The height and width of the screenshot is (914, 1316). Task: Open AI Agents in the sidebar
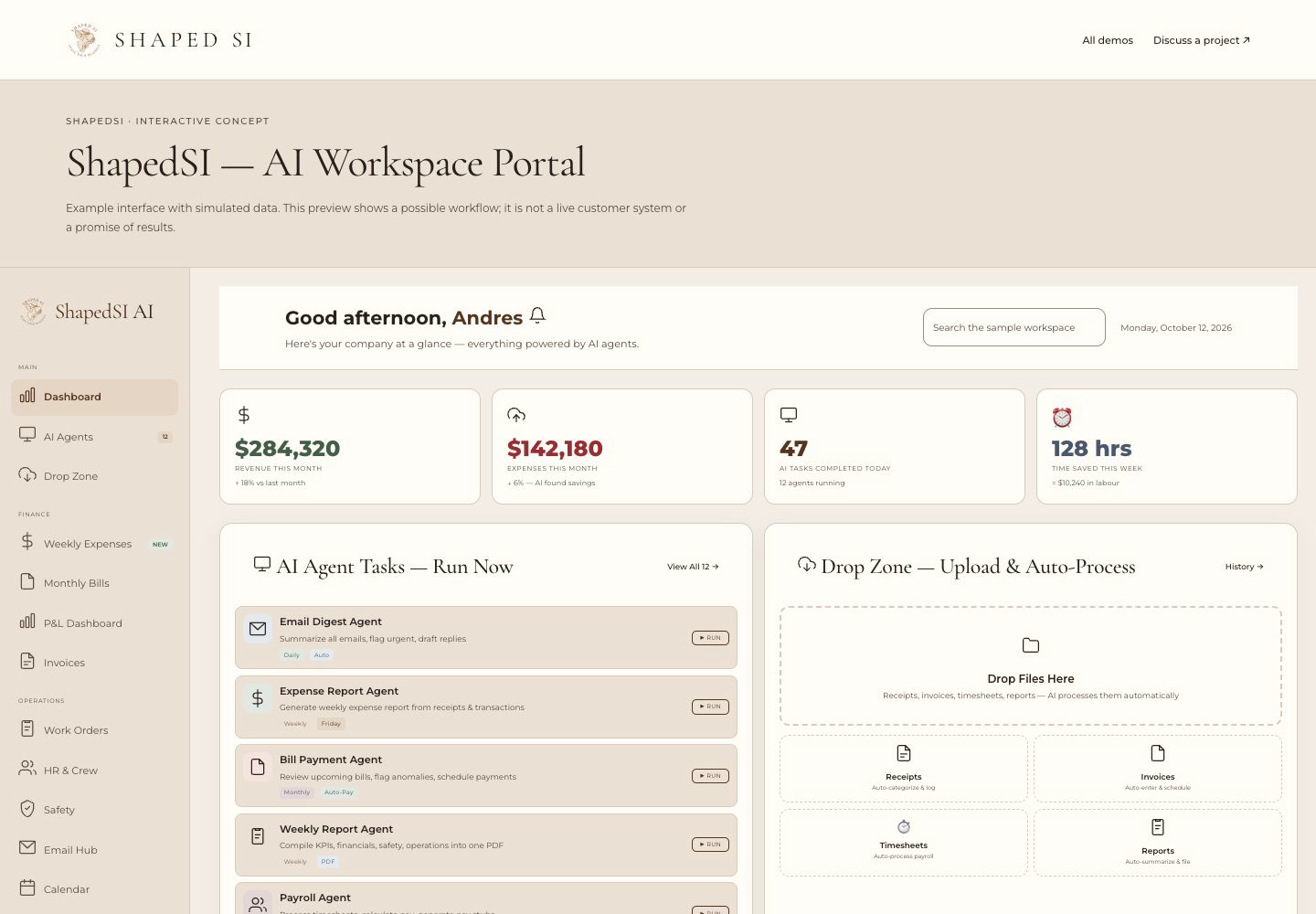pyautogui.click(x=95, y=437)
